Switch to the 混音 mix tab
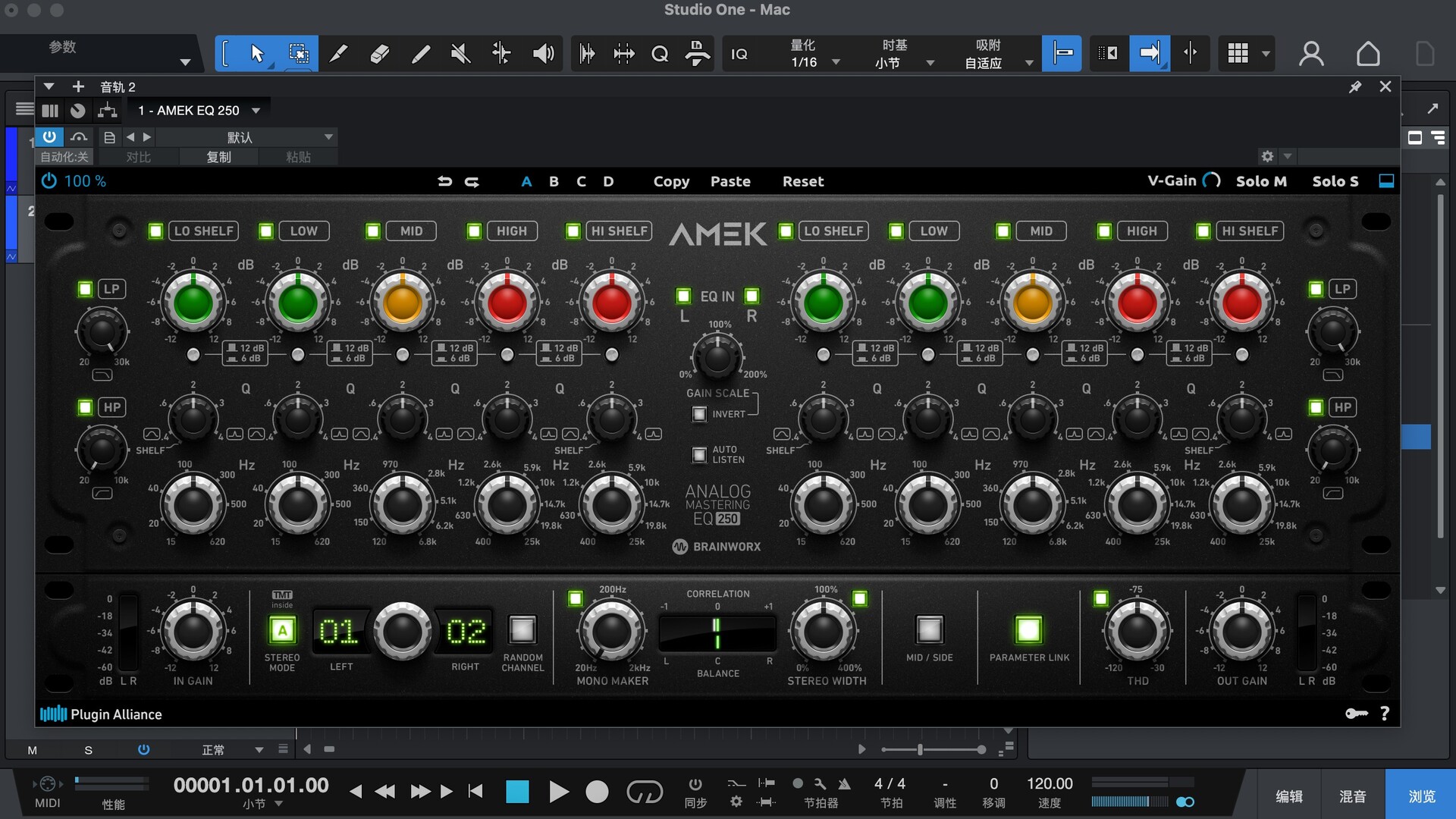This screenshot has height=819, width=1456. (x=1353, y=796)
